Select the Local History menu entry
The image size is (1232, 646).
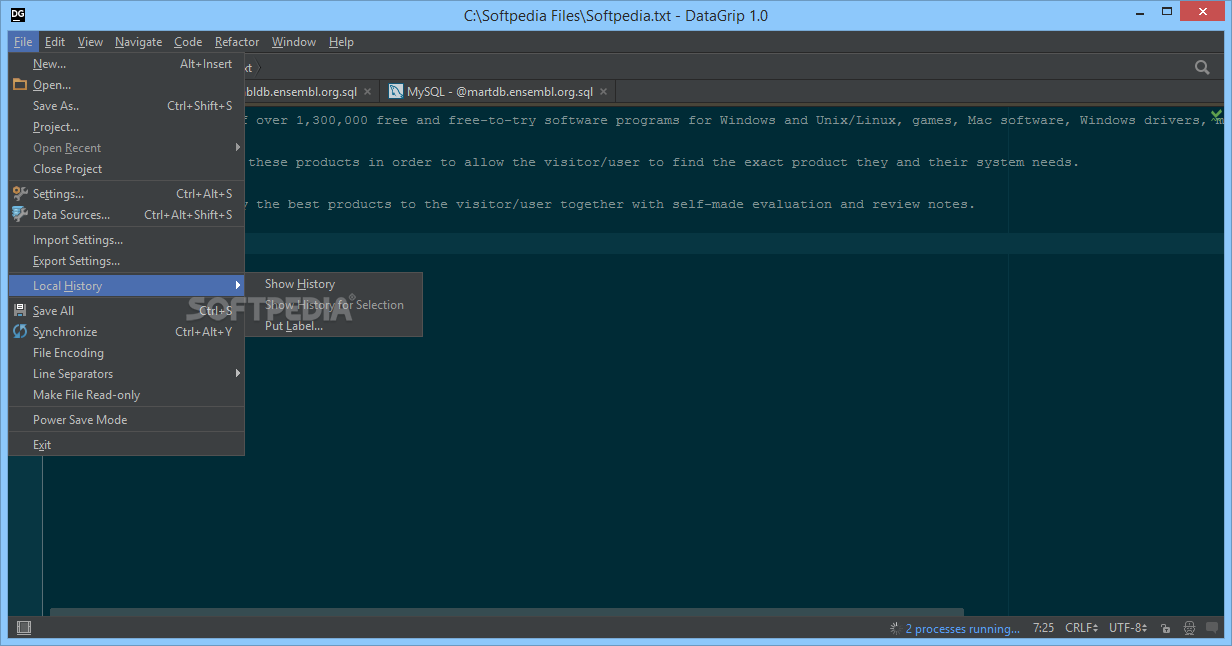tap(126, 286)
